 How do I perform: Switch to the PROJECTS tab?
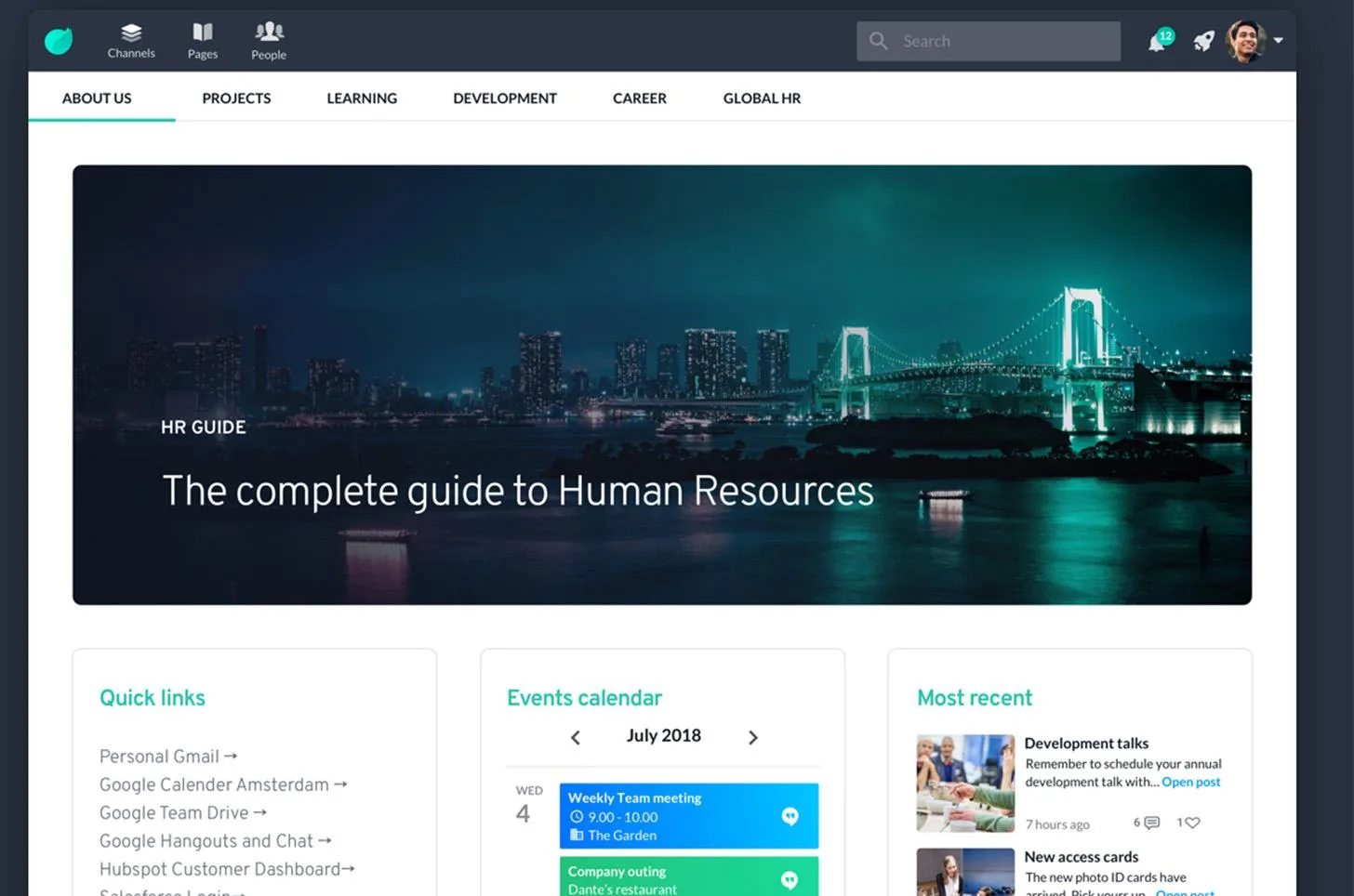point(236,98)
